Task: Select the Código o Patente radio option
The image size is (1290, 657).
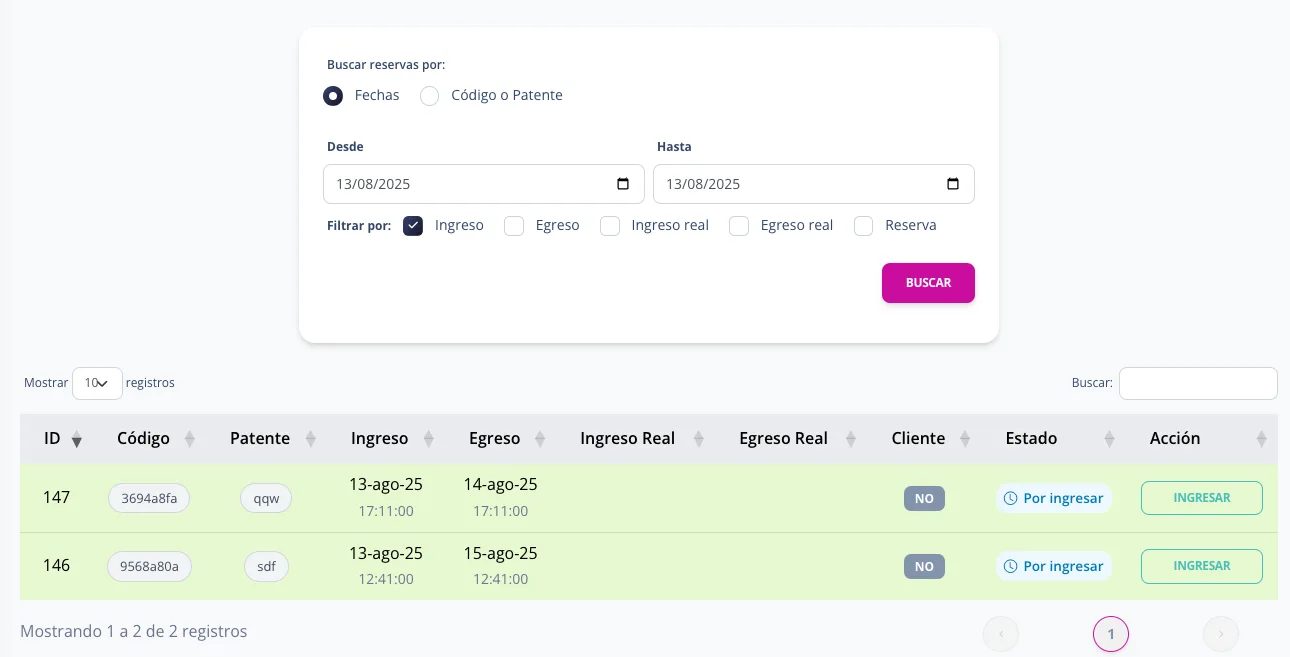Action: coord(430,96)
